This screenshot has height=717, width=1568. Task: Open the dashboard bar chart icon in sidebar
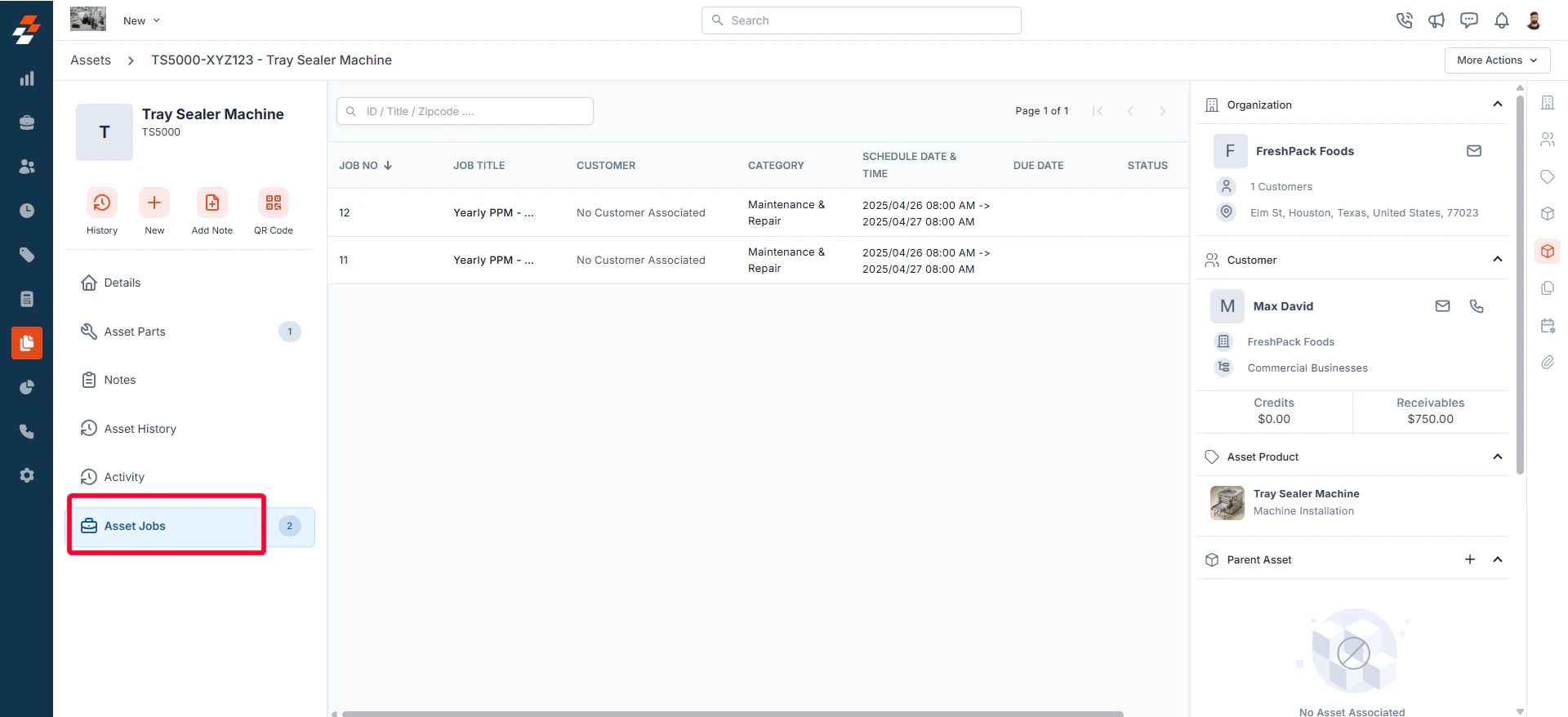pyautogui.click(x=27, y=78)
